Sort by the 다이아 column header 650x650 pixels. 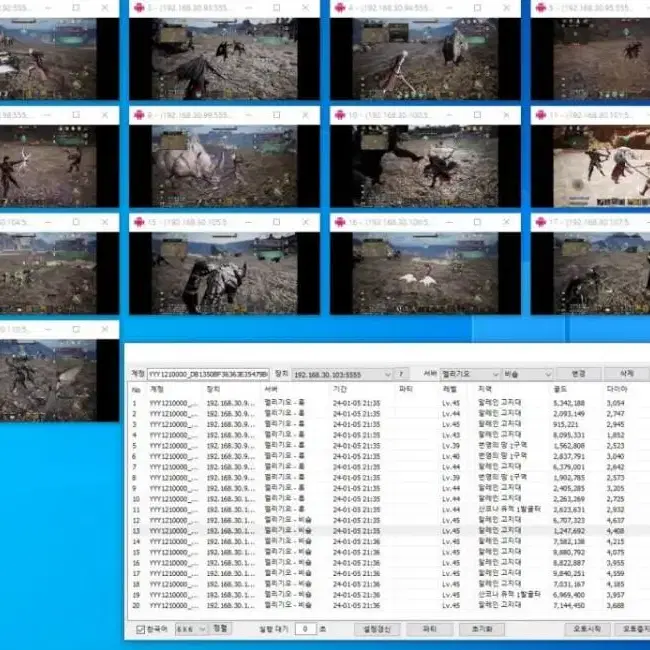(617, 389)
